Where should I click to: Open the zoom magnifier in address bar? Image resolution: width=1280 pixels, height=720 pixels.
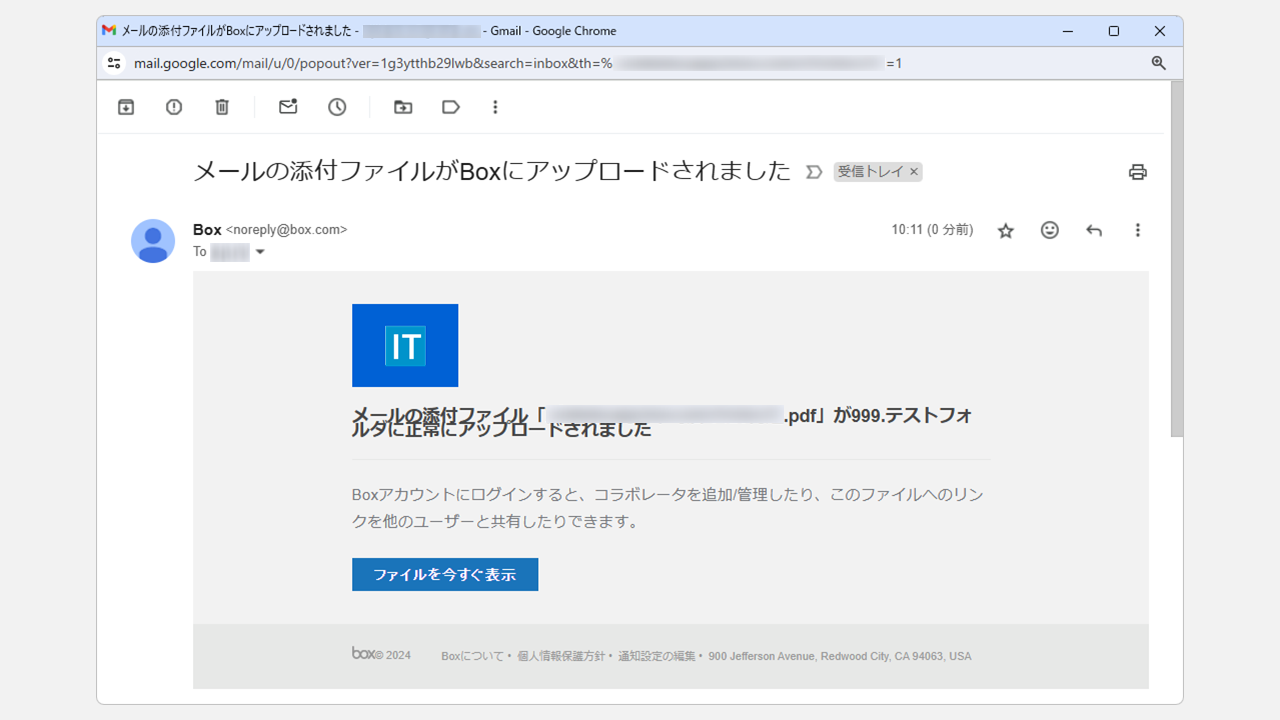[x=1158, y=63]
